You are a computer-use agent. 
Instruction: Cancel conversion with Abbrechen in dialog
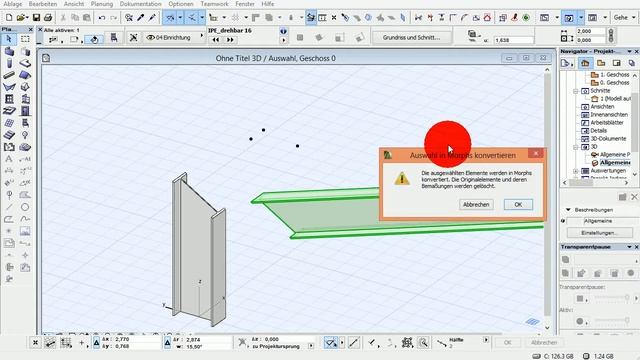[x=476, y=204]
